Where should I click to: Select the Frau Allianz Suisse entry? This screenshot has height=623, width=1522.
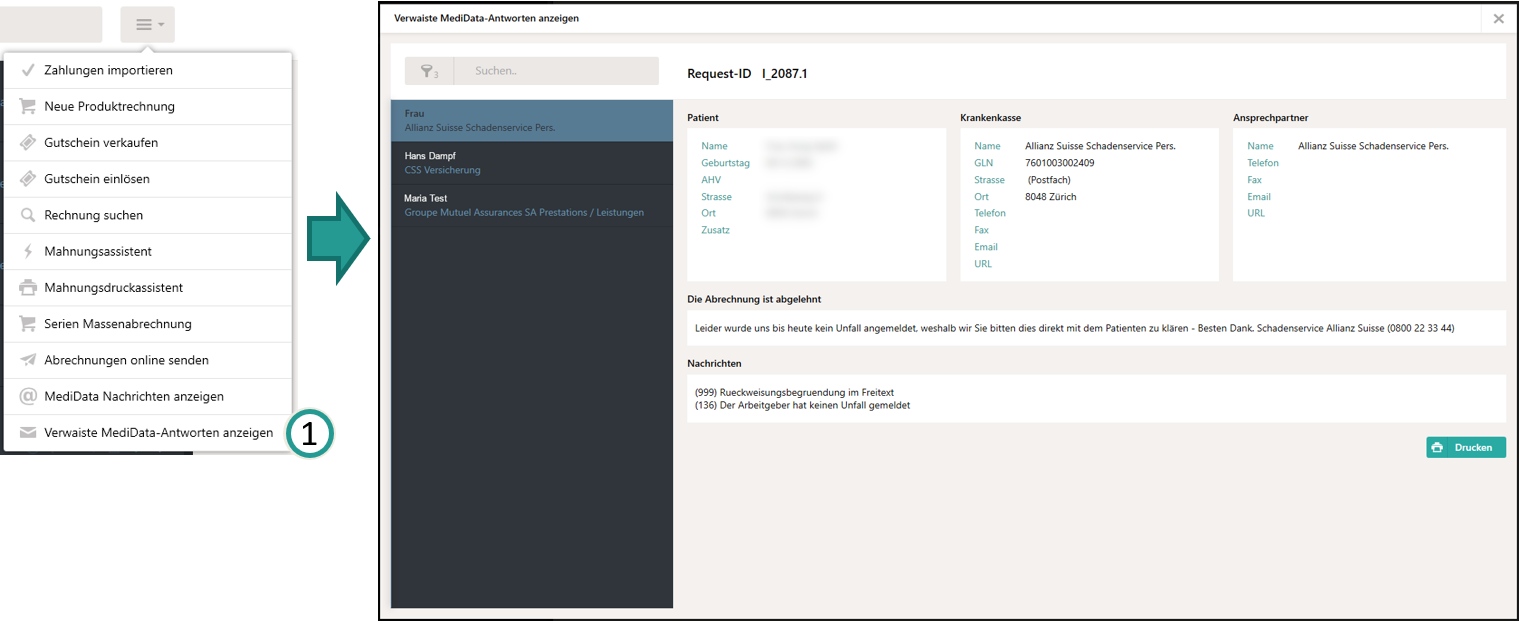[531, 120]
